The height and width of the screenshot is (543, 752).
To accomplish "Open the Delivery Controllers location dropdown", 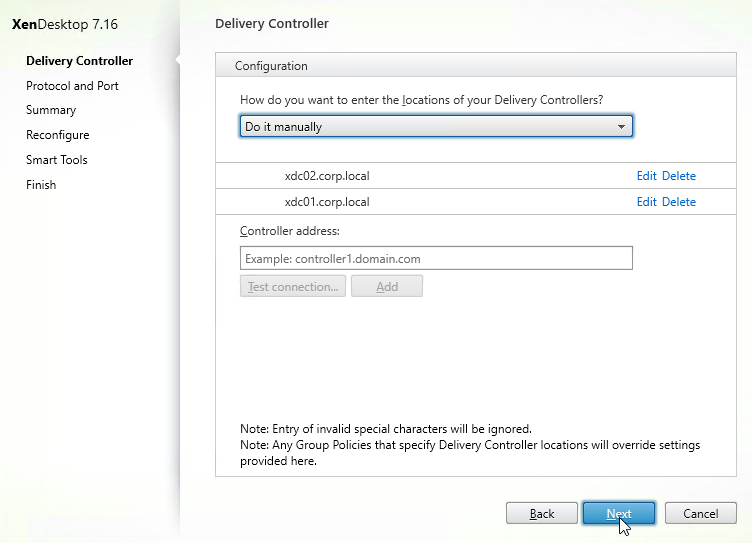I will click(x=436, y=126).
